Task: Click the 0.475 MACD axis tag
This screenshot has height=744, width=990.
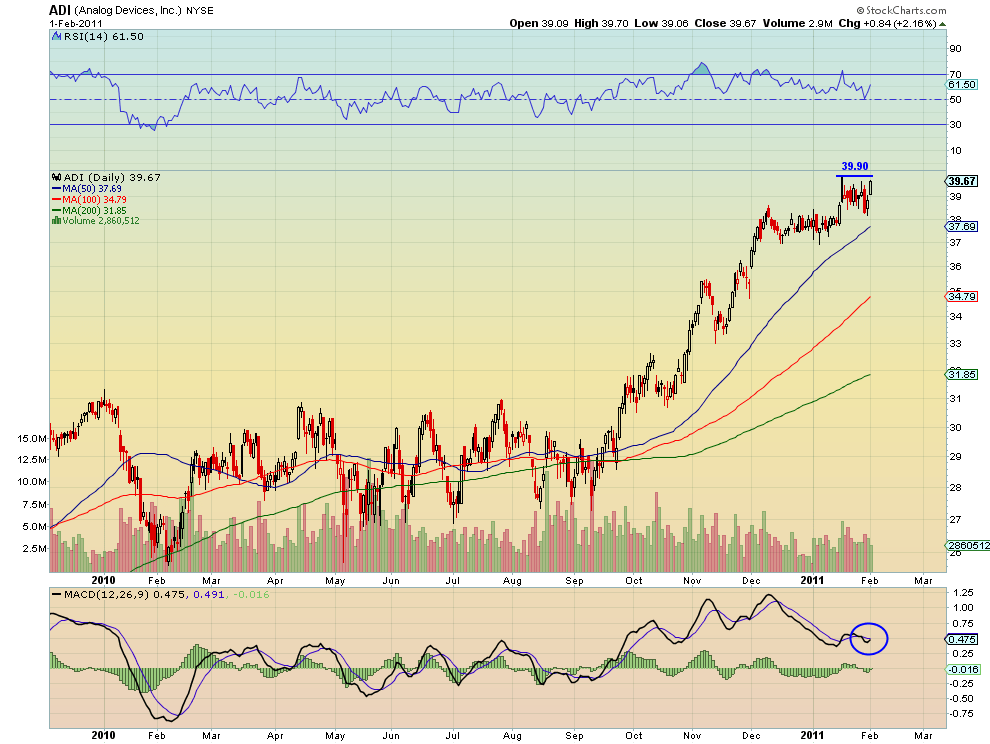Action: [962, 639]
